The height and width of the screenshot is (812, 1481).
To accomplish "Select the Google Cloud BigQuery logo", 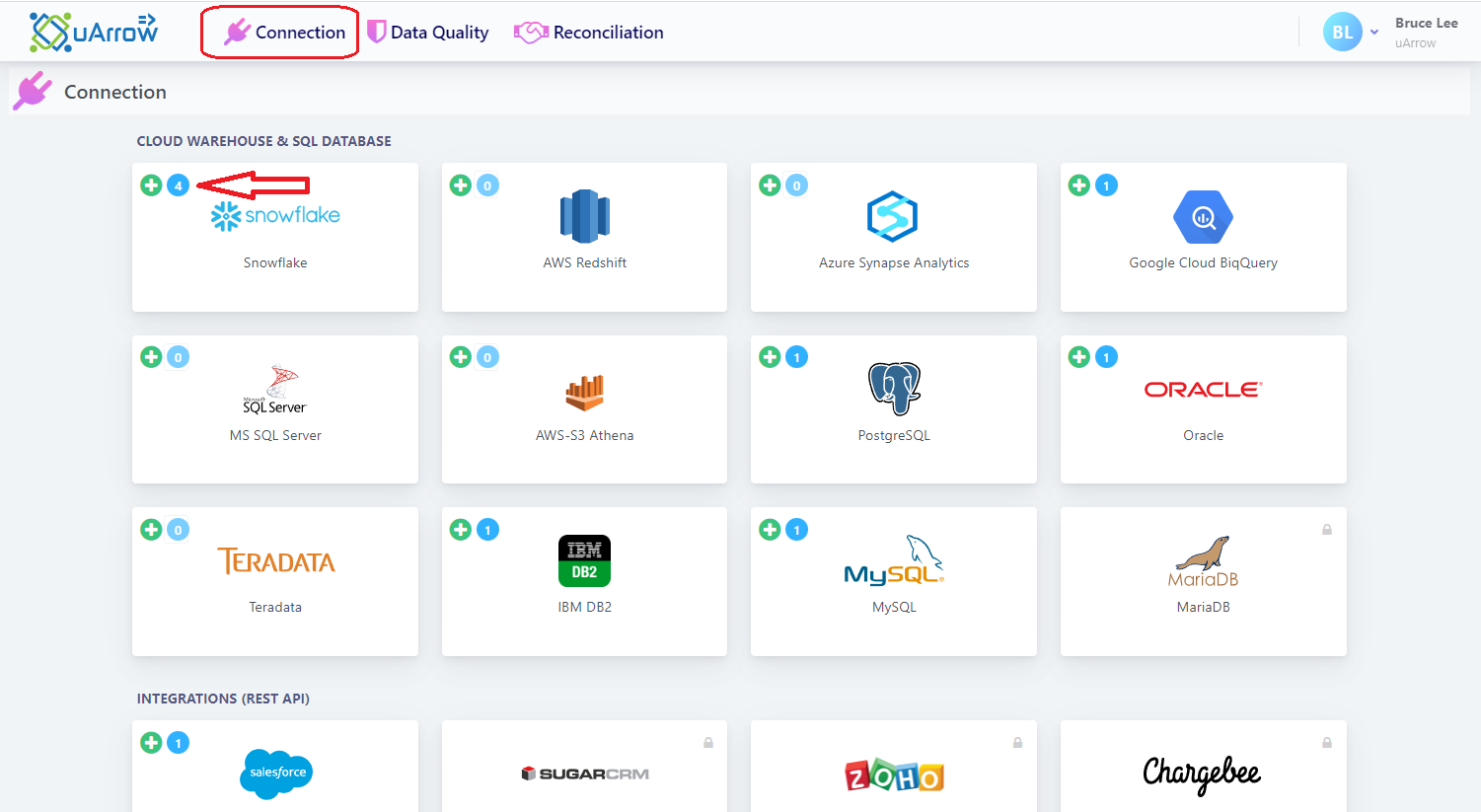I will (x=1203, y=217).
